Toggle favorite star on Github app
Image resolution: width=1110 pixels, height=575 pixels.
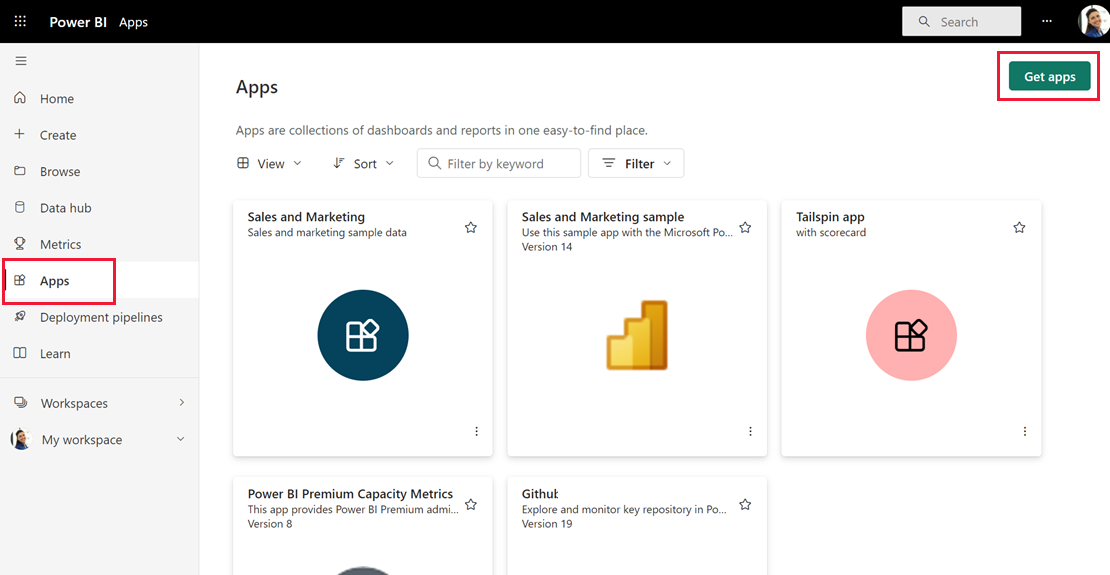click(x=745, y=505)
